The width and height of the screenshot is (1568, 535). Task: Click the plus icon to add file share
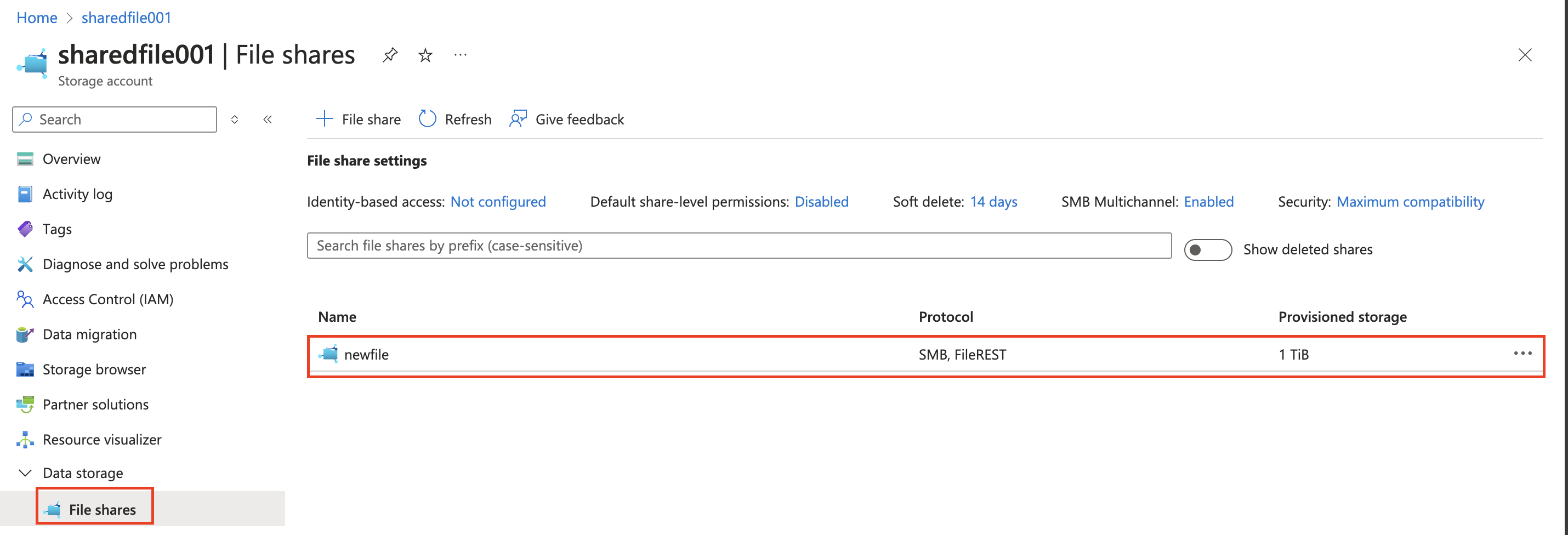pos(325,119)
